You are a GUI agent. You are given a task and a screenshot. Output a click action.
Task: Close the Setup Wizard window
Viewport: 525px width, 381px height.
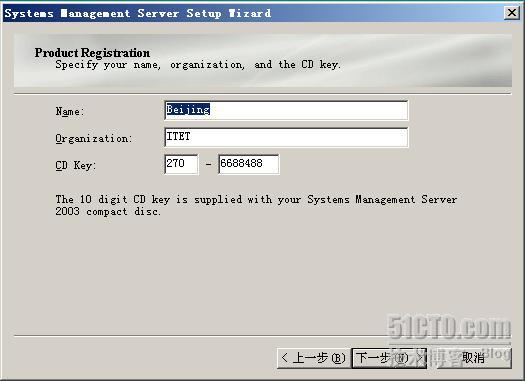[x=512, y=13]
